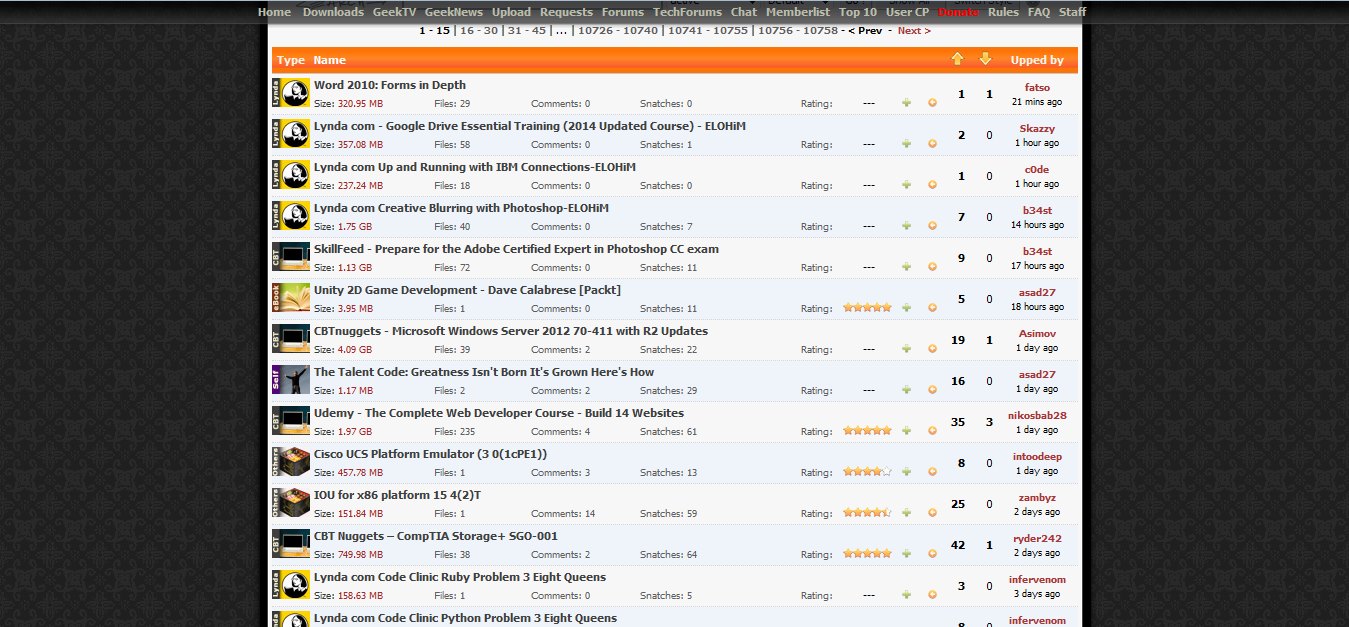The height and width of the screenshot is (627, 1349).
Task: Click the CBT icon for CompTIA Storage+ torrent
Action: coord(290,544)
